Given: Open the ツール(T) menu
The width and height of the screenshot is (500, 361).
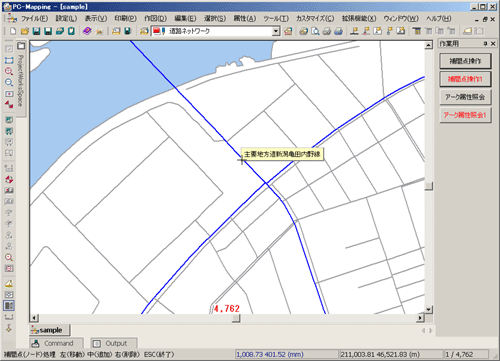Looking at the screenshot, I should click(x=276, y=19).
